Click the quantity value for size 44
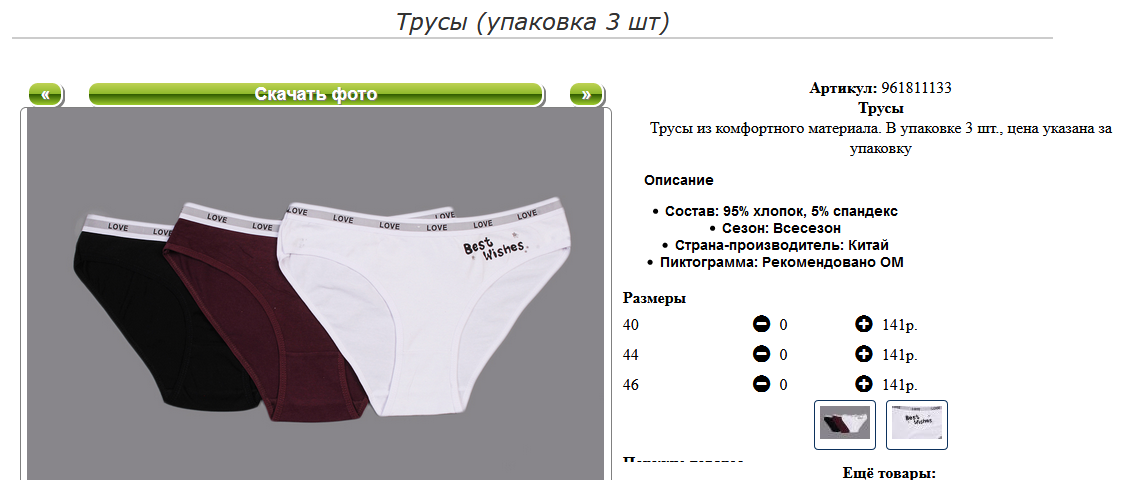 (783, 355)
